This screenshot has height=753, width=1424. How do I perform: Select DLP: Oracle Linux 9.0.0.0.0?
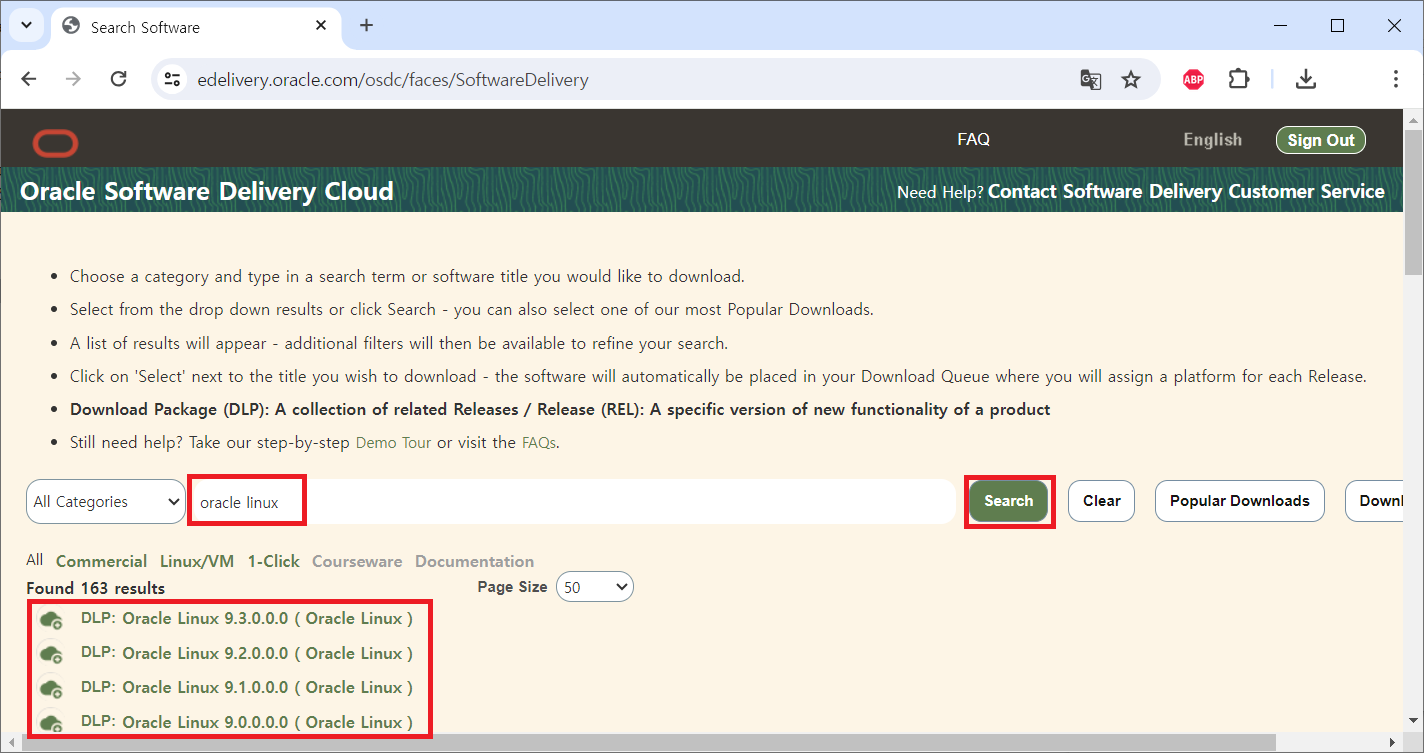(247, 722)
